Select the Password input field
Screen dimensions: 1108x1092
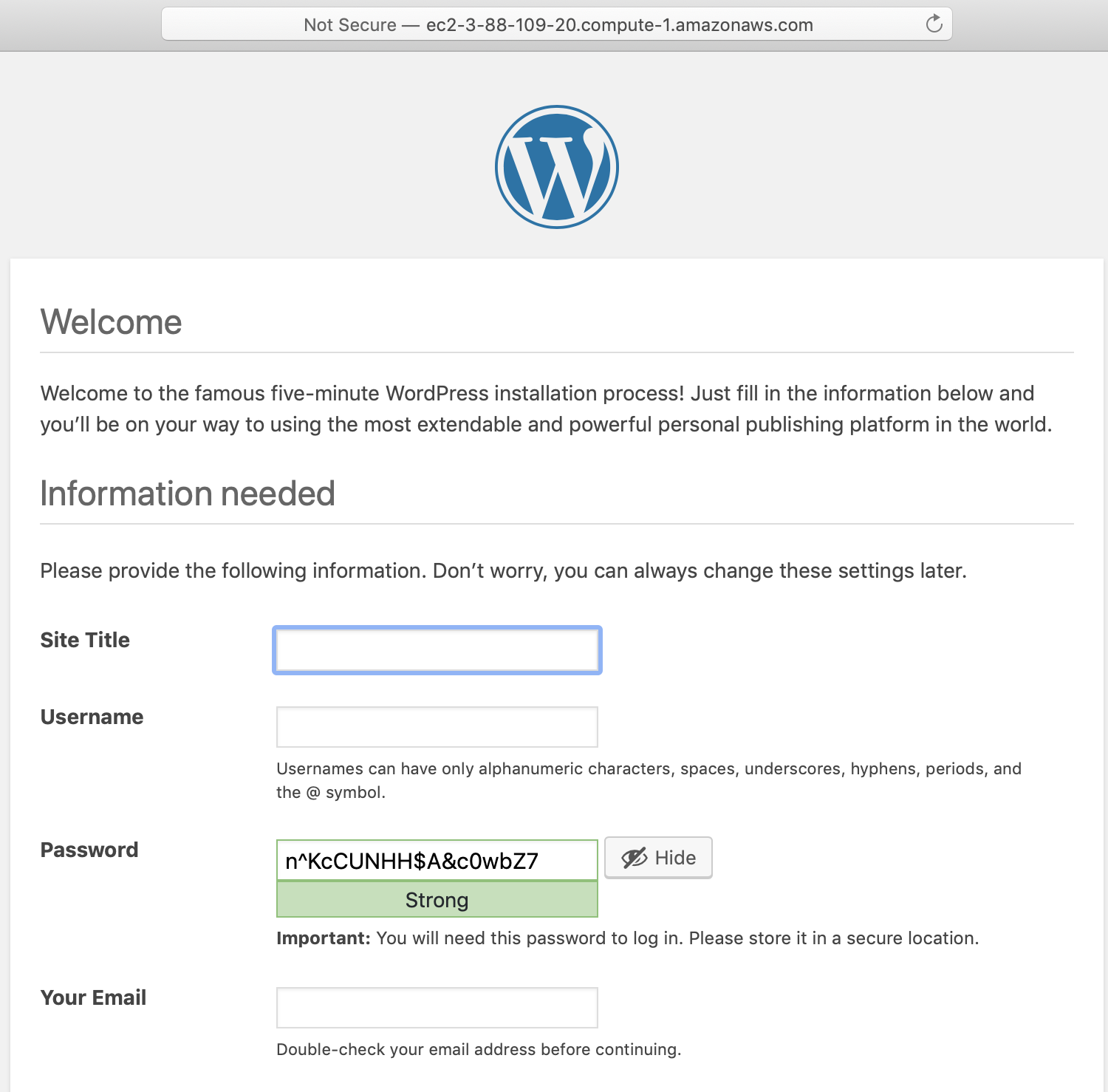tap(437, 860)
